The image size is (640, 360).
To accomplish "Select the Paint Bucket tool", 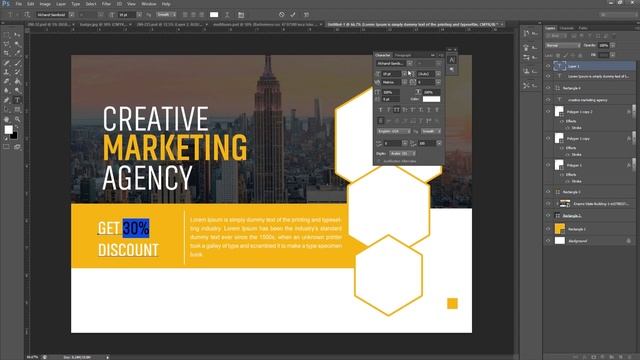I will [17, 81].
